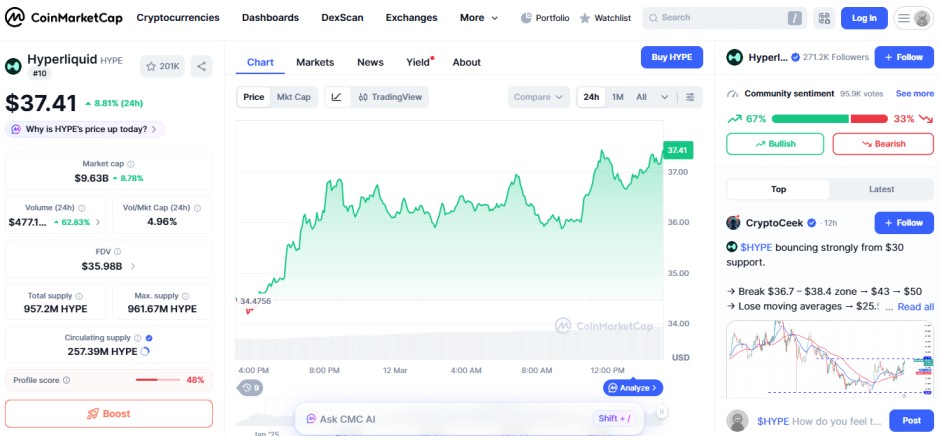Screen dimensions: 939x436
Task: Select 1M time range
Action: [x=617, y=97]
